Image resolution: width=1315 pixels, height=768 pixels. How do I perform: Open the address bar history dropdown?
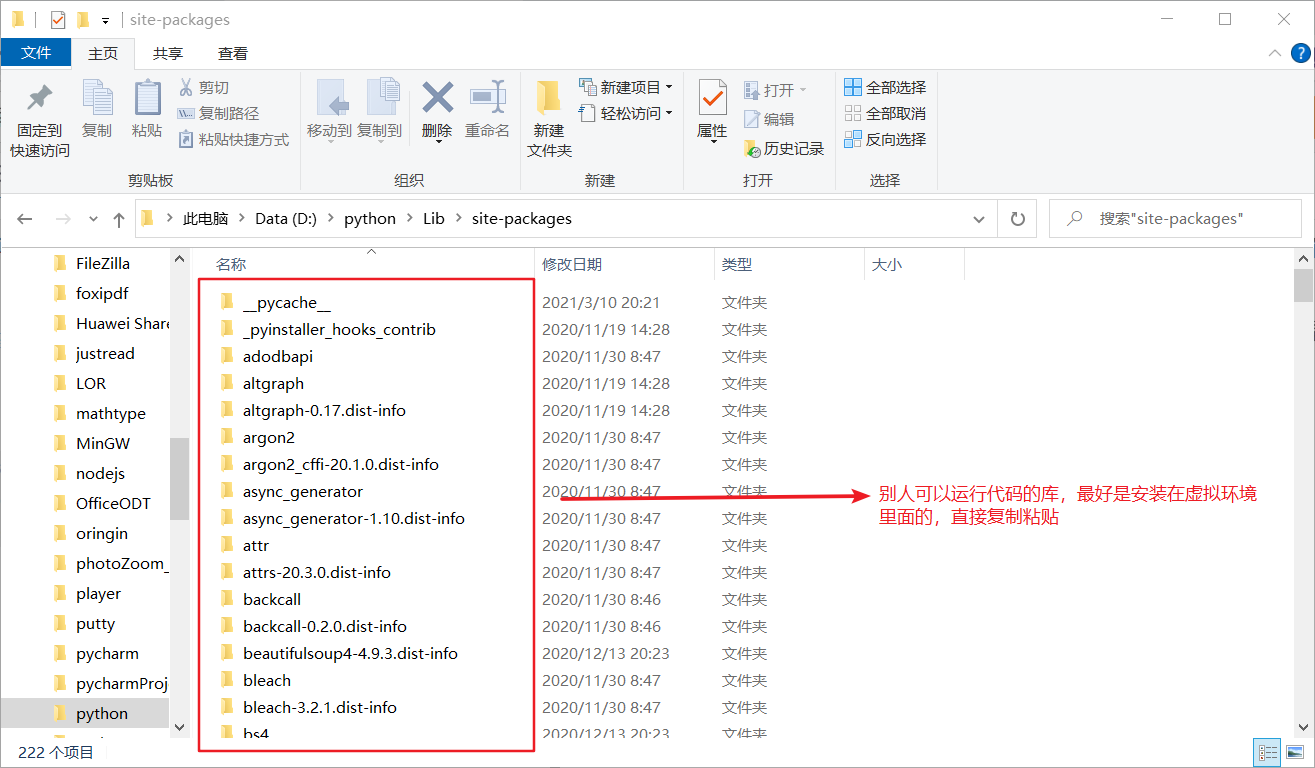click(x=978, y=218)
